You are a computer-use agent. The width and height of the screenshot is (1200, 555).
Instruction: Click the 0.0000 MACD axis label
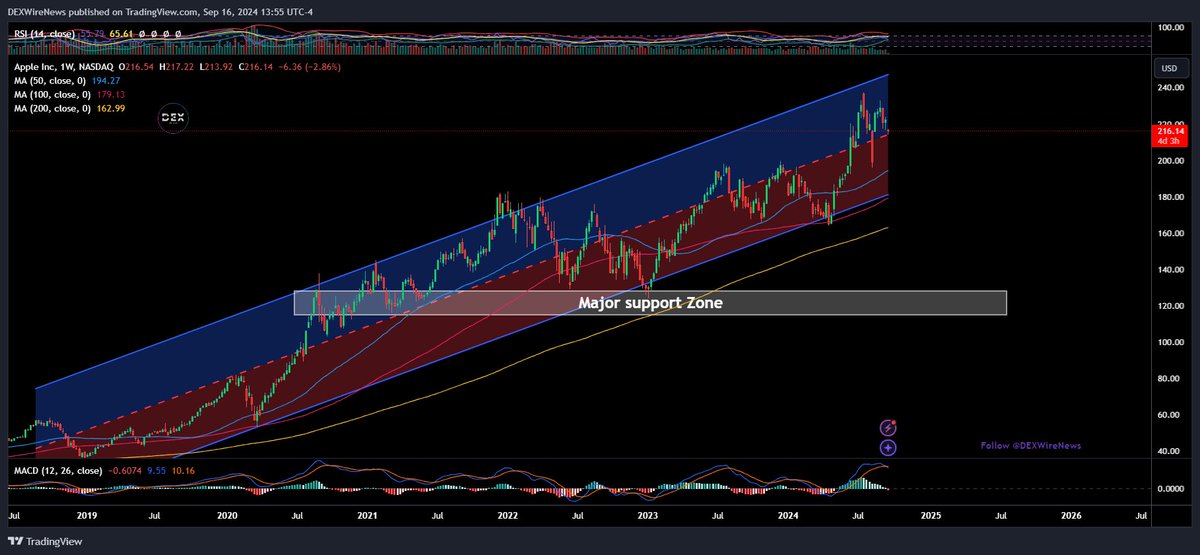point(1169,489)
